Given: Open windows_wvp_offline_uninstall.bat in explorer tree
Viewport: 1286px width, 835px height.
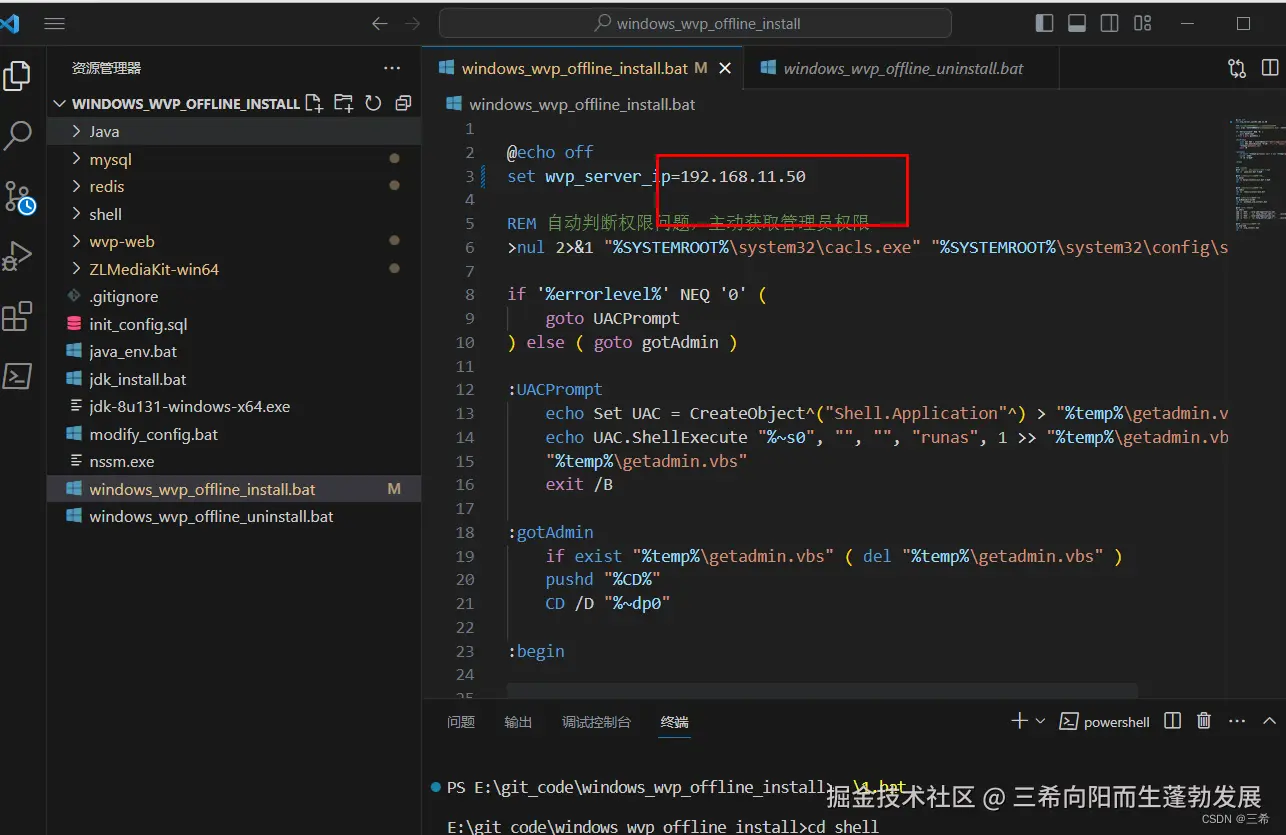Looking at the screenshot, I should (234, 516).
